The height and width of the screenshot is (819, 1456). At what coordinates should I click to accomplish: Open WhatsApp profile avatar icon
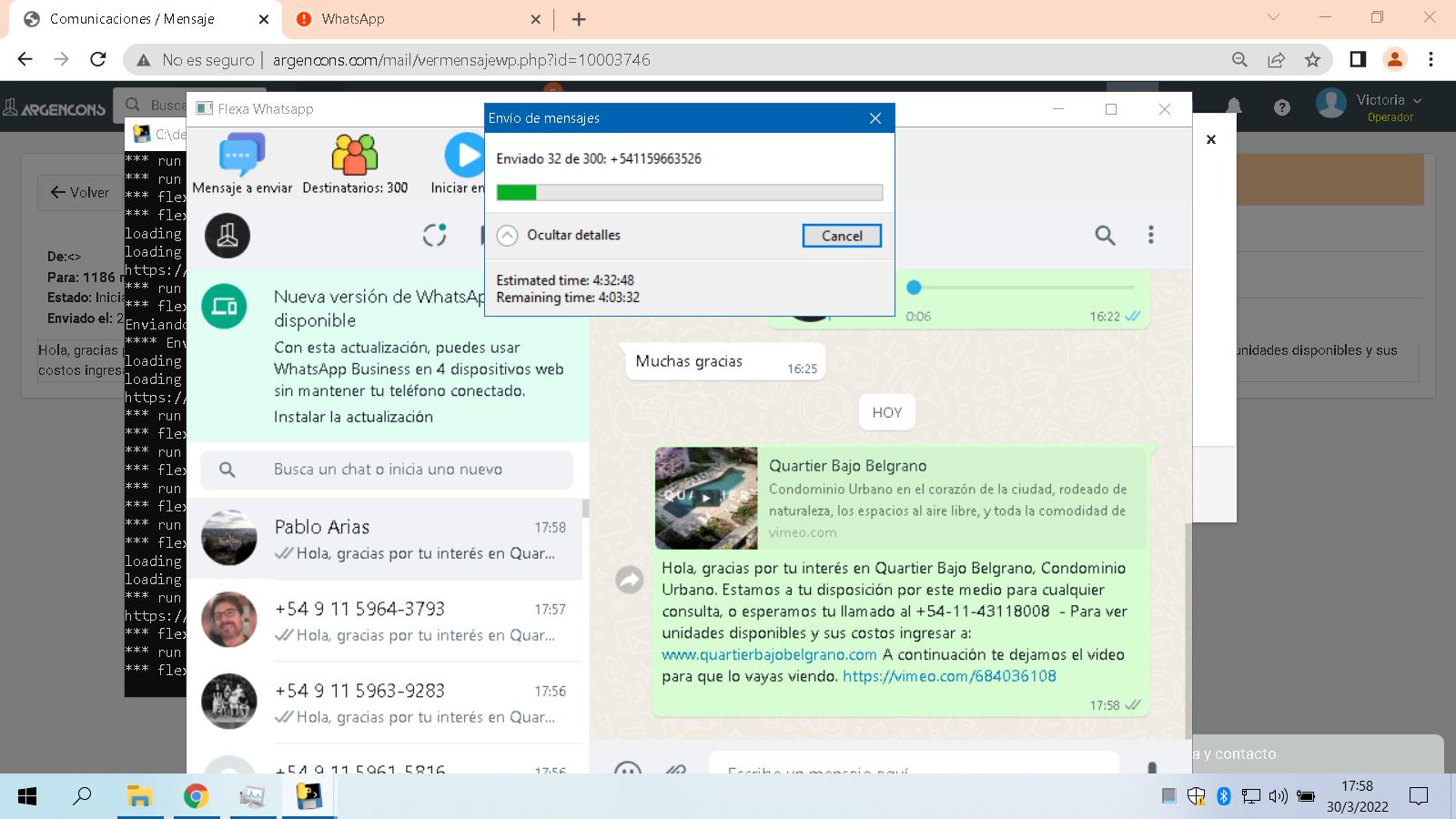point(227,236)
